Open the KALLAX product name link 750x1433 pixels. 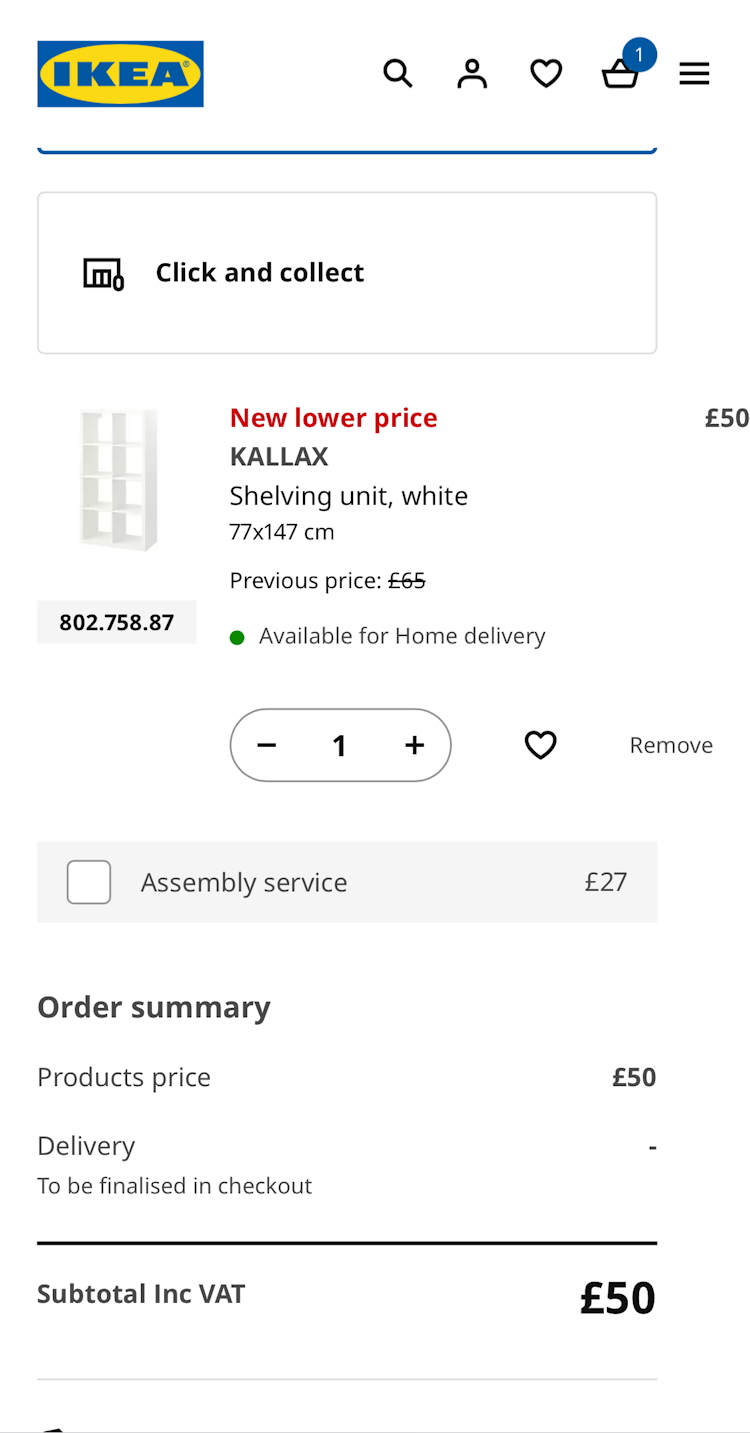pos(279,456)
